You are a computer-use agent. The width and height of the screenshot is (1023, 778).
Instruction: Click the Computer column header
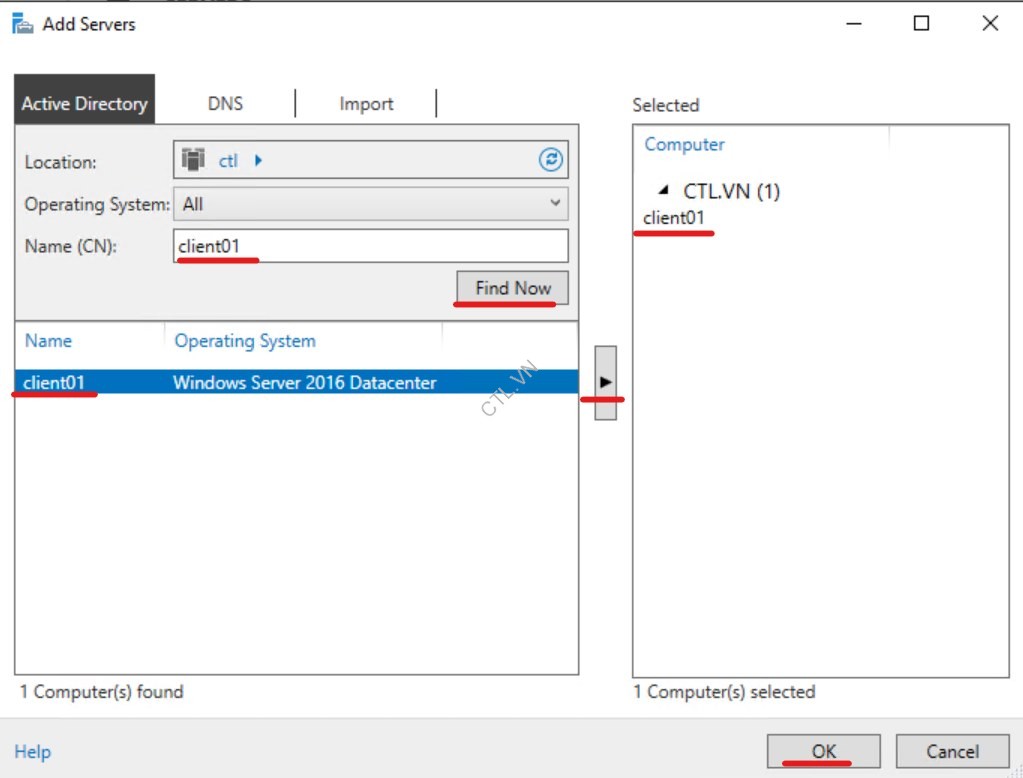(x=684, y=144)
